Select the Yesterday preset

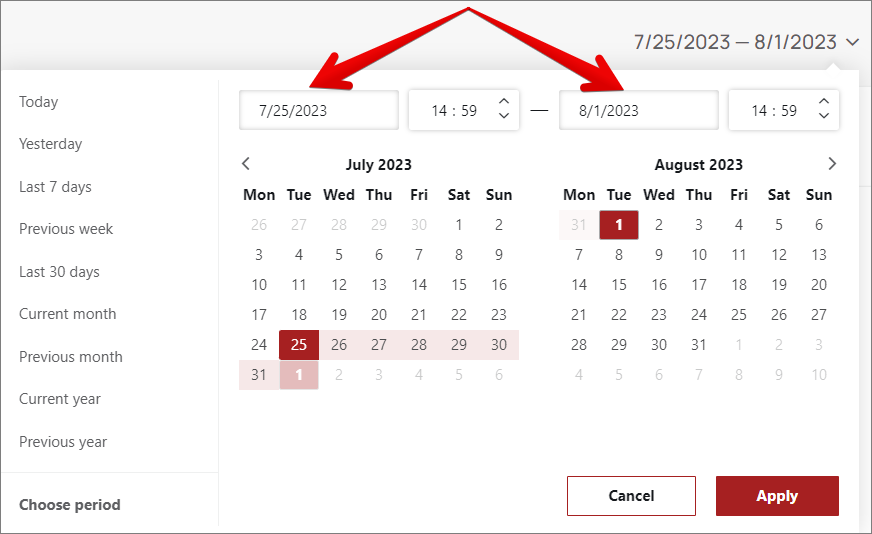tap(51, 144)
